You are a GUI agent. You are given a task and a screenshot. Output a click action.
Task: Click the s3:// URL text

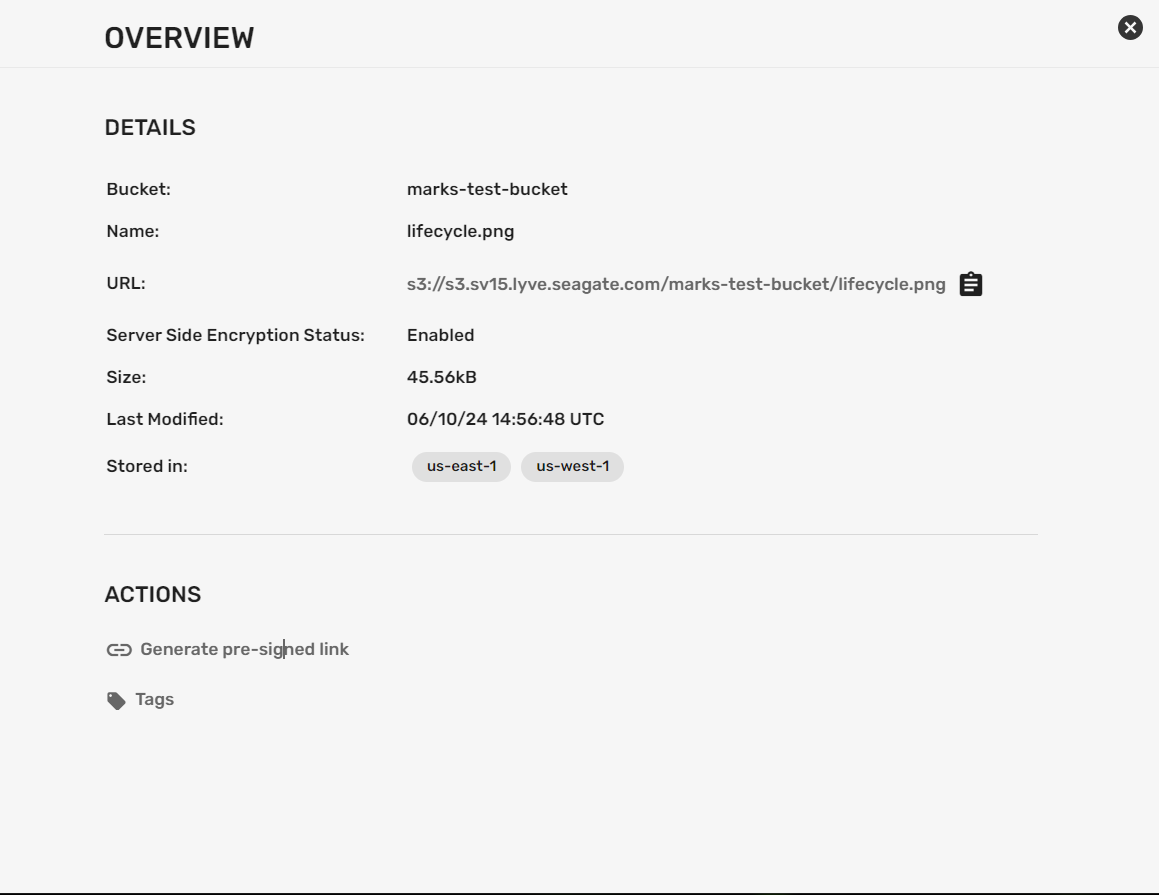tap(675, 285)
